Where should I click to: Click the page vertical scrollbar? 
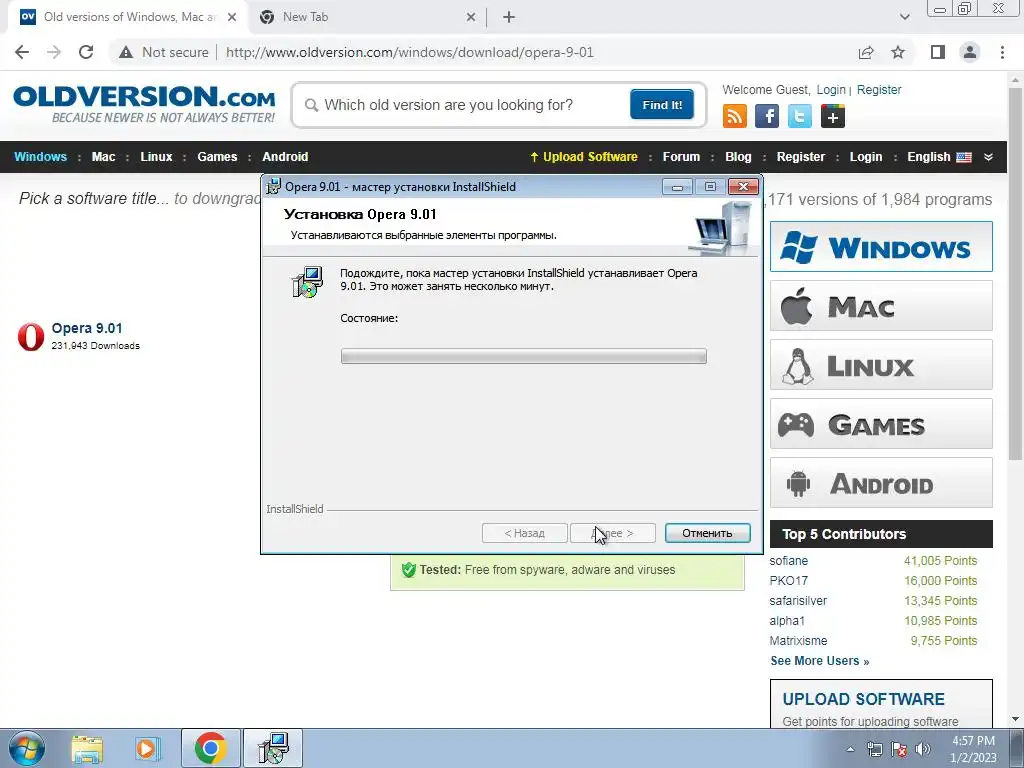click(x=1016, y=274)
